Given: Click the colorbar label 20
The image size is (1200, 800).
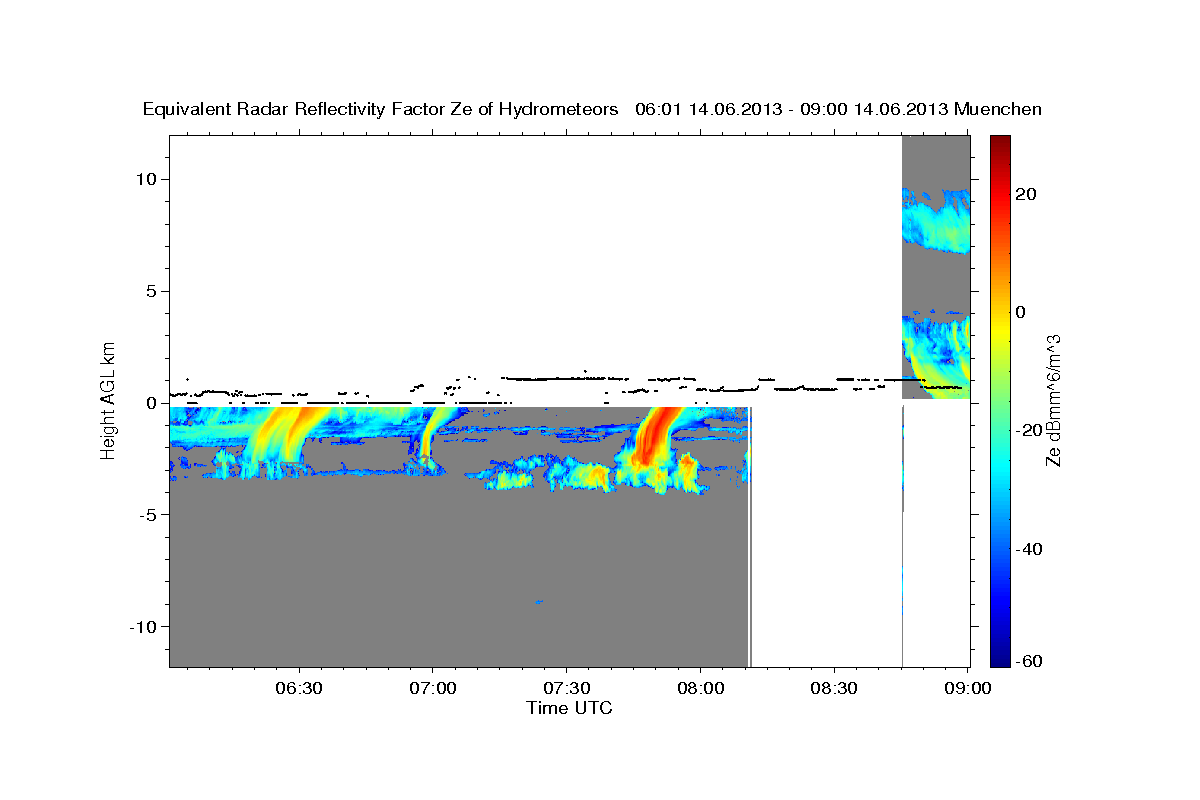Looking at the screenshot, I should tap(1025, 194).
